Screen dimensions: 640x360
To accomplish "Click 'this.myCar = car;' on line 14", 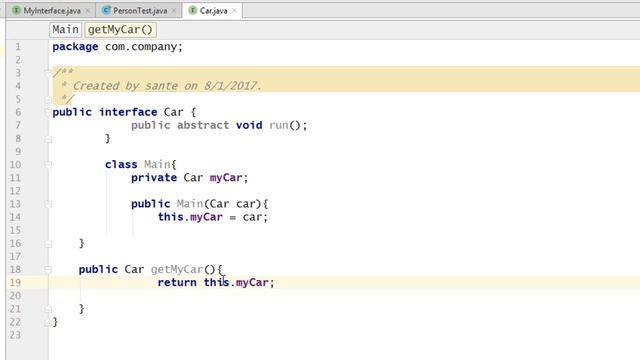I will pyautogui.click(x=213, y=217).
